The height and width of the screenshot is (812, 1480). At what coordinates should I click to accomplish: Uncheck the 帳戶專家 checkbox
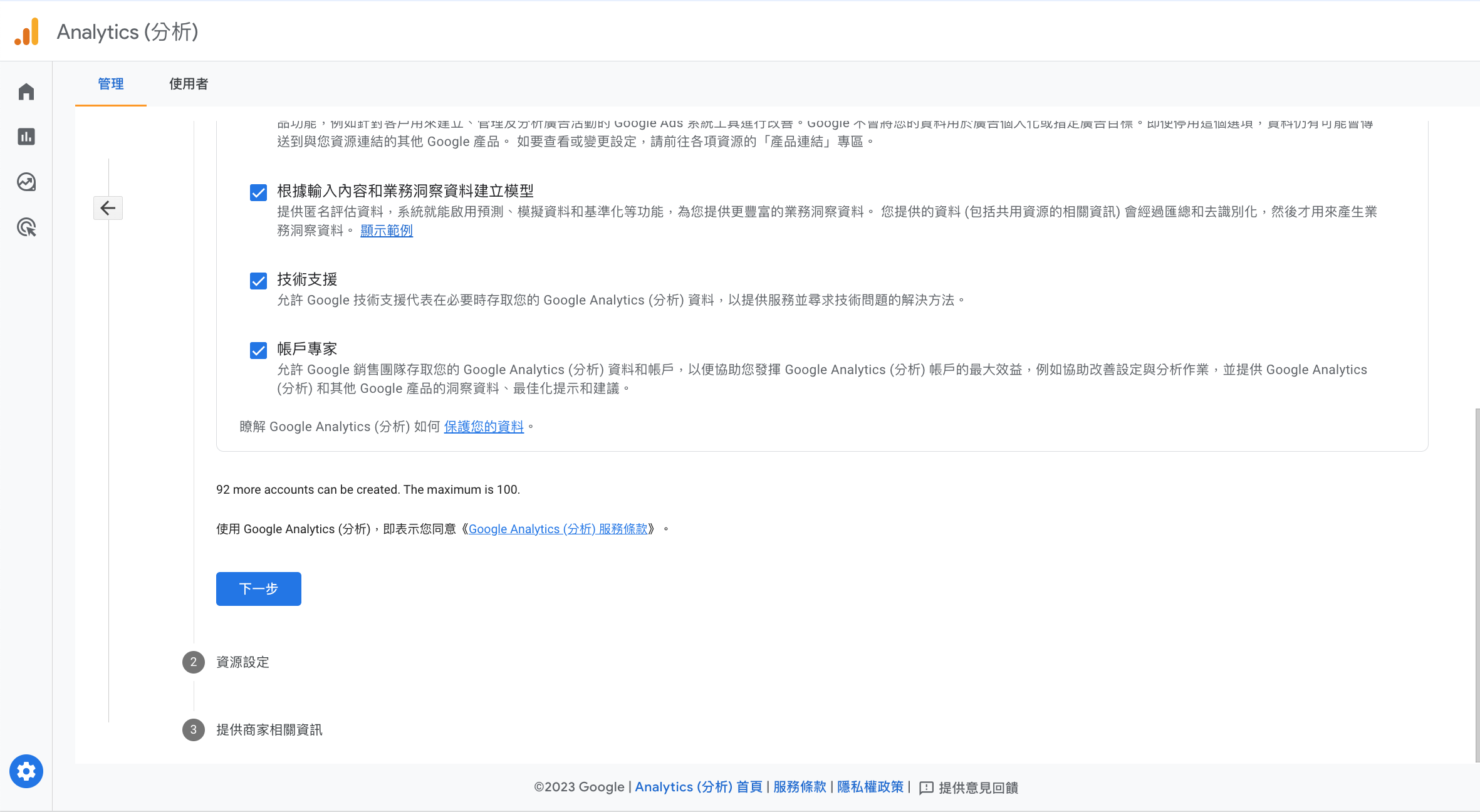point(258,350)
